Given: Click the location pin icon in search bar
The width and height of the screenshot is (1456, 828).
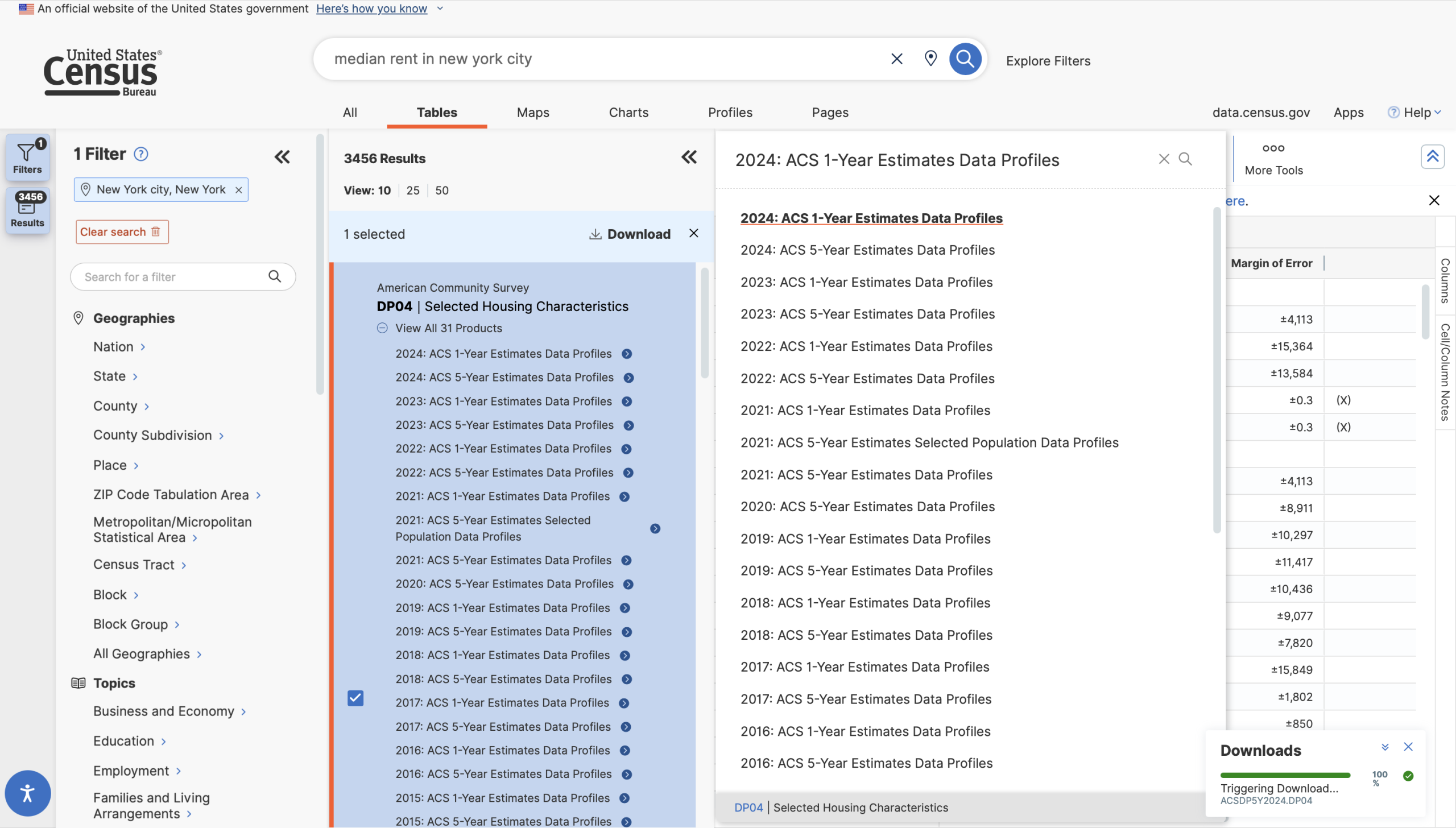Looking at the screenshot, I should 930,59.
